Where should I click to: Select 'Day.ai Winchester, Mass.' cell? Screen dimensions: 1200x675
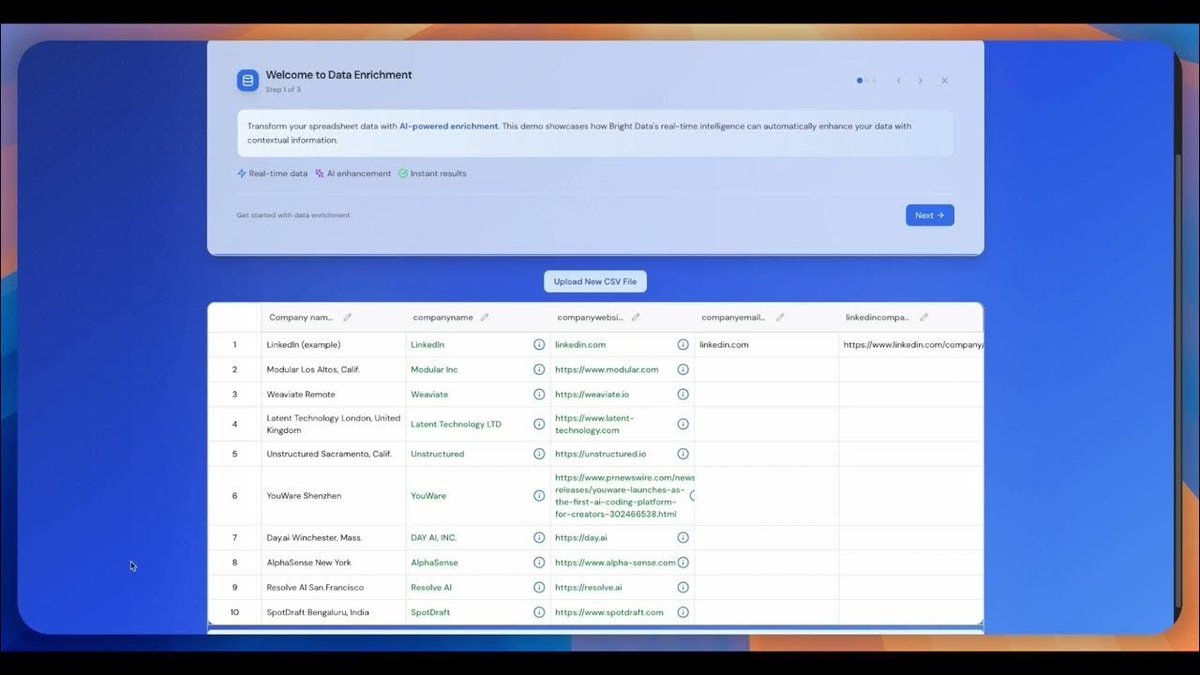(x=333, y=537)
